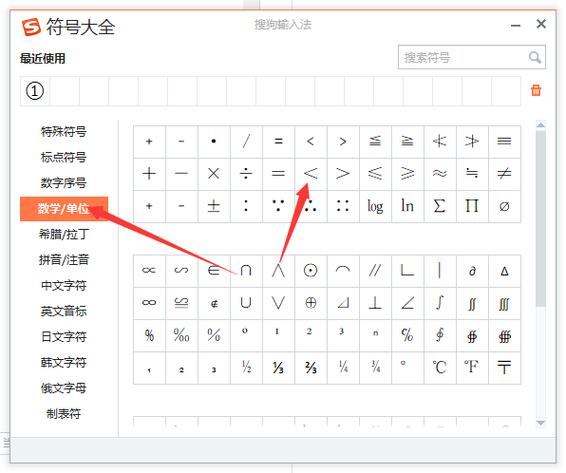Insert the degrees Celsius ℃ symbol
566x473 pixels.
click(440, 368)
